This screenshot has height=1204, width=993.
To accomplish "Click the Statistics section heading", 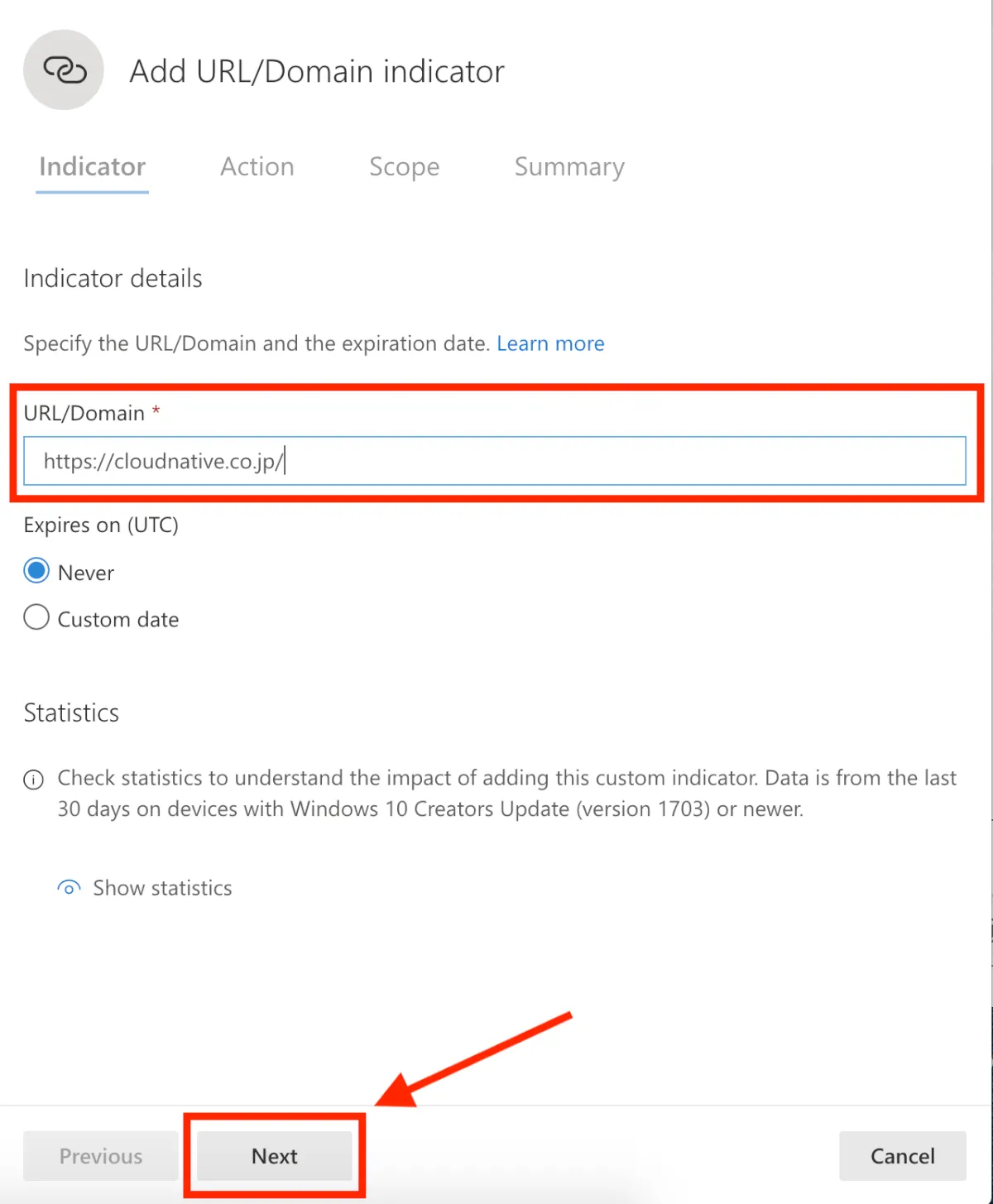I will click(71, 713).
